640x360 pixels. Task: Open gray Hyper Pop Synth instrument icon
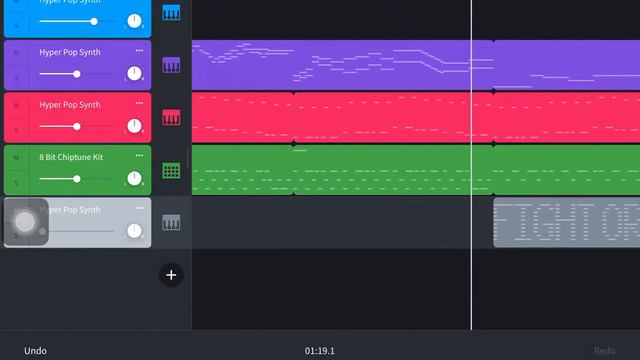[171, 222]
